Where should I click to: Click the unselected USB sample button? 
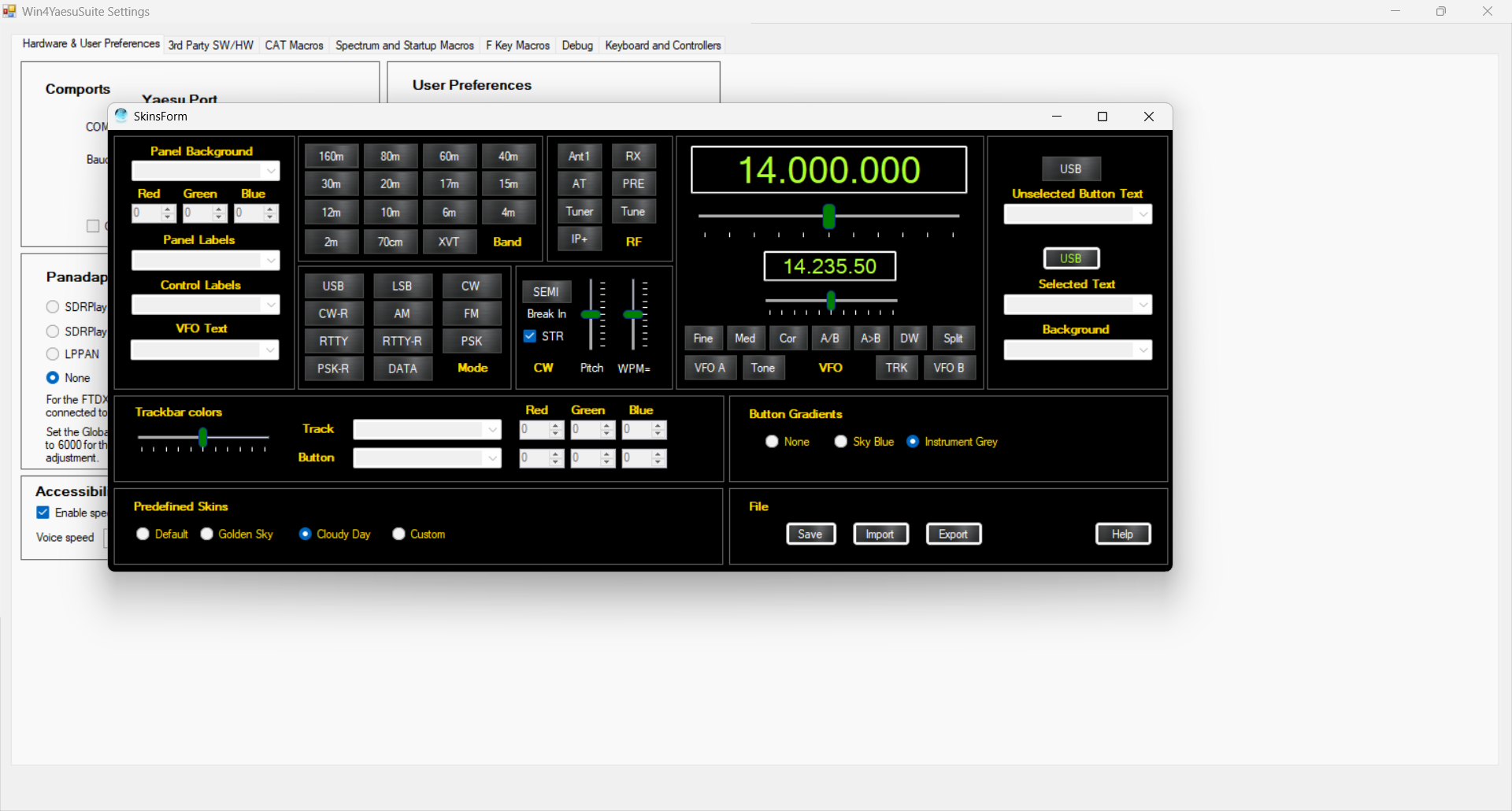(x=1071, y=168)
